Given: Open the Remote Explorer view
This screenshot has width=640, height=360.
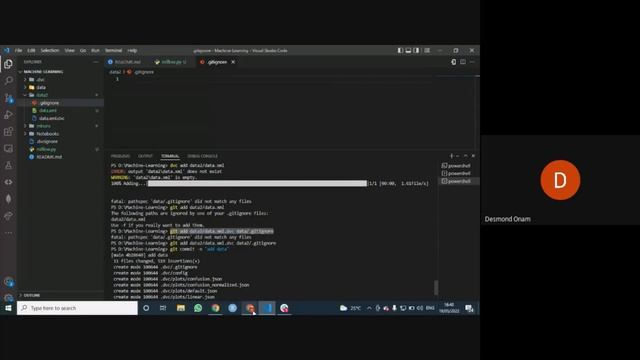Looking at the screenshot, I should (x=8, y=149).
